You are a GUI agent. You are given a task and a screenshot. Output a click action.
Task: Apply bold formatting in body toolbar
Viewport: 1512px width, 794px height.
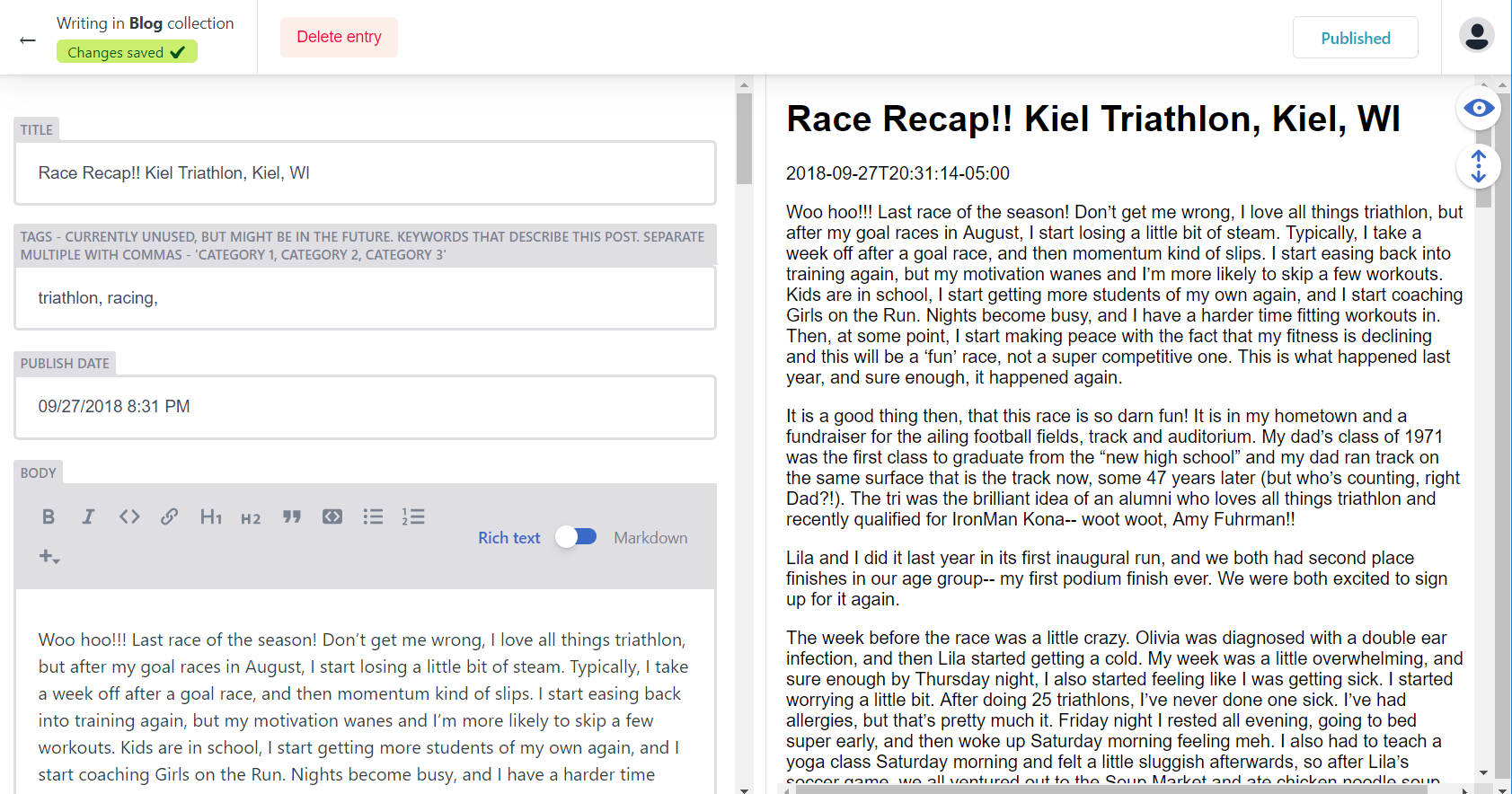coord(49,516)
